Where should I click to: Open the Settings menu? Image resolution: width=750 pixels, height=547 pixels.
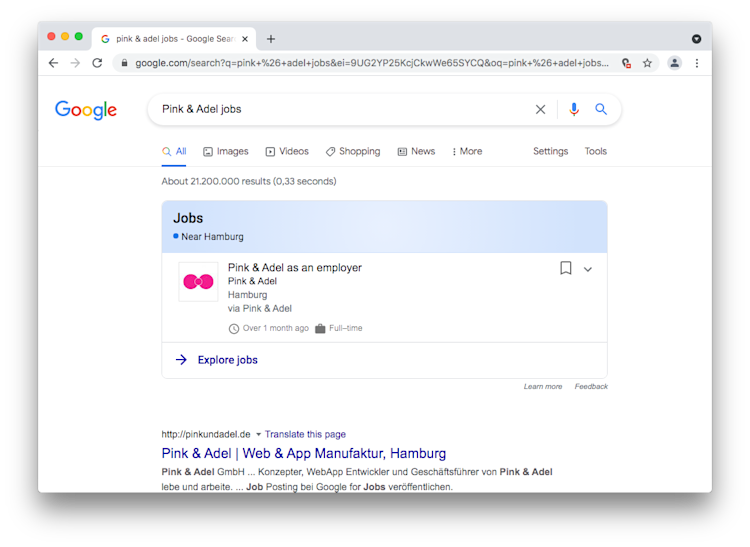point(551,151)
